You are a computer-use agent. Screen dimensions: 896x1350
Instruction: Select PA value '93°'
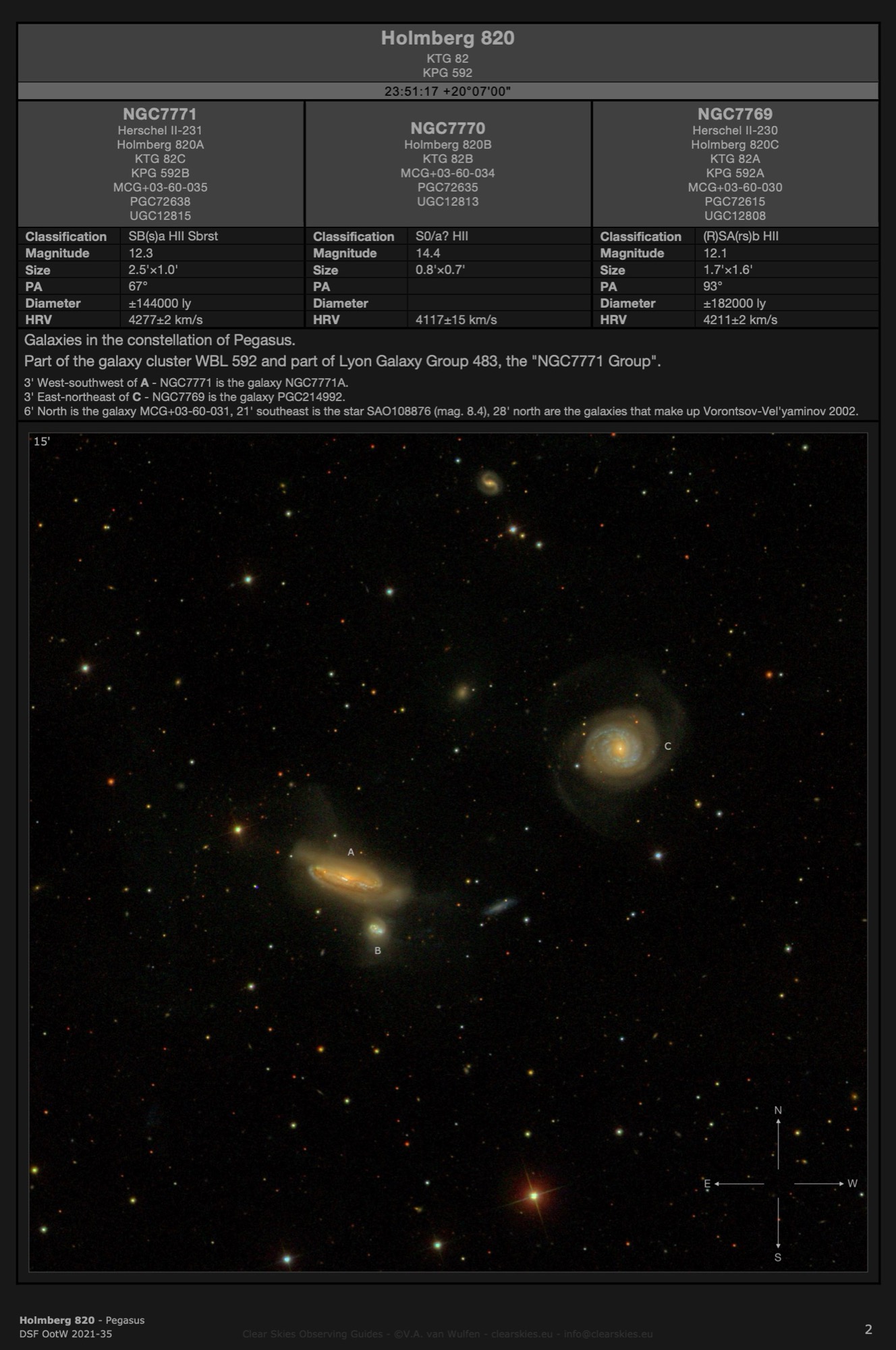pos(712,286)
